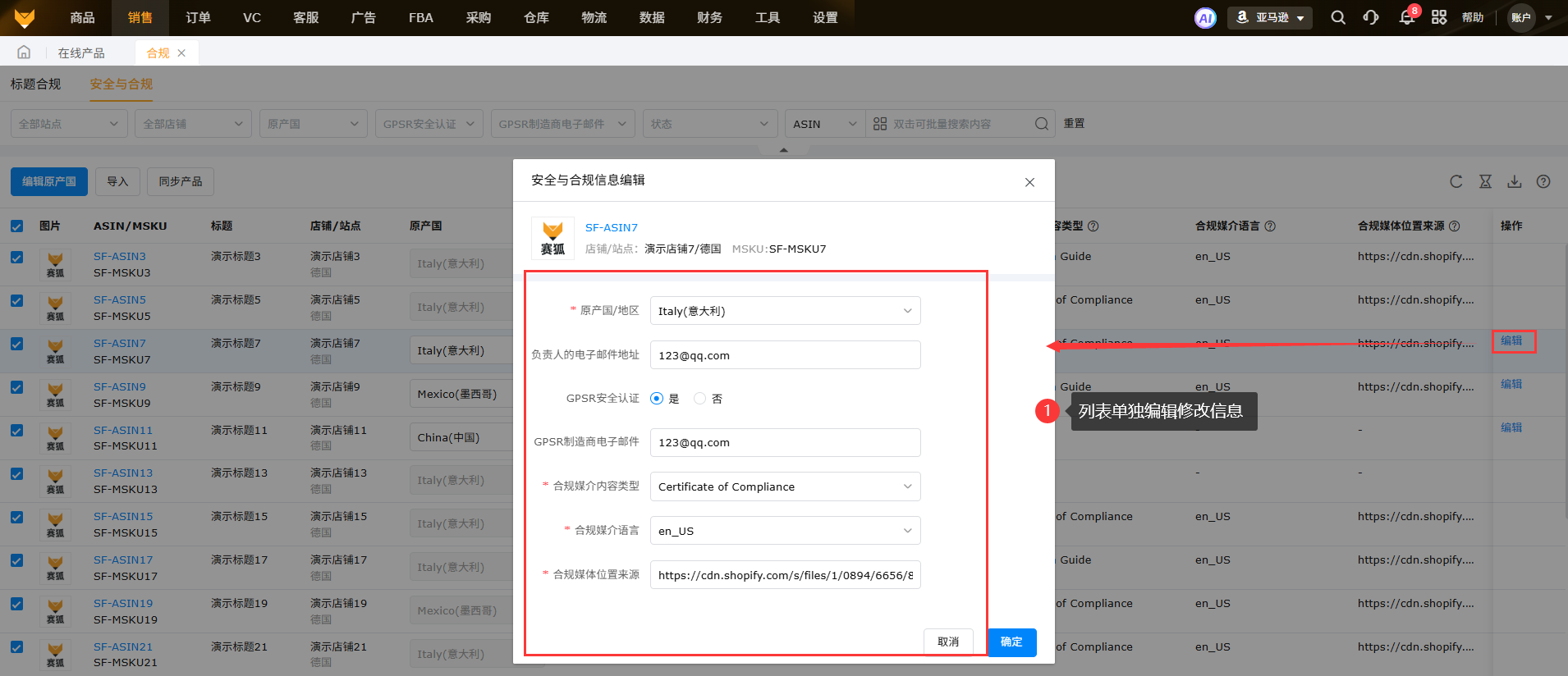1568x676 pixels.
Task: Click the product thumbnail for SF-ASIN3
Action: coord(55,265)
